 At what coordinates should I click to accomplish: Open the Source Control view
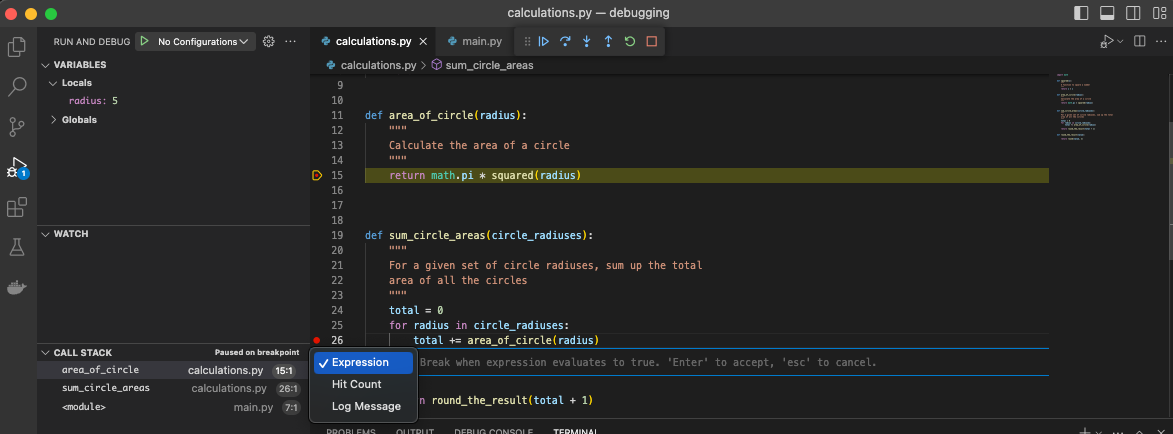tap(16, 127)
